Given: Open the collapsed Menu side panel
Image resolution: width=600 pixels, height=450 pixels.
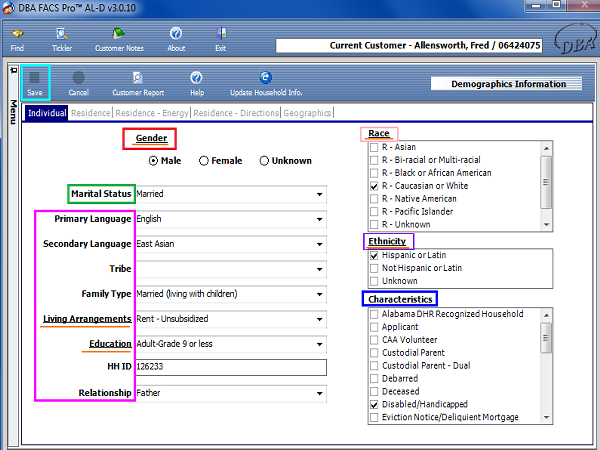Looking at the screenshot, I should pos(13,112).
